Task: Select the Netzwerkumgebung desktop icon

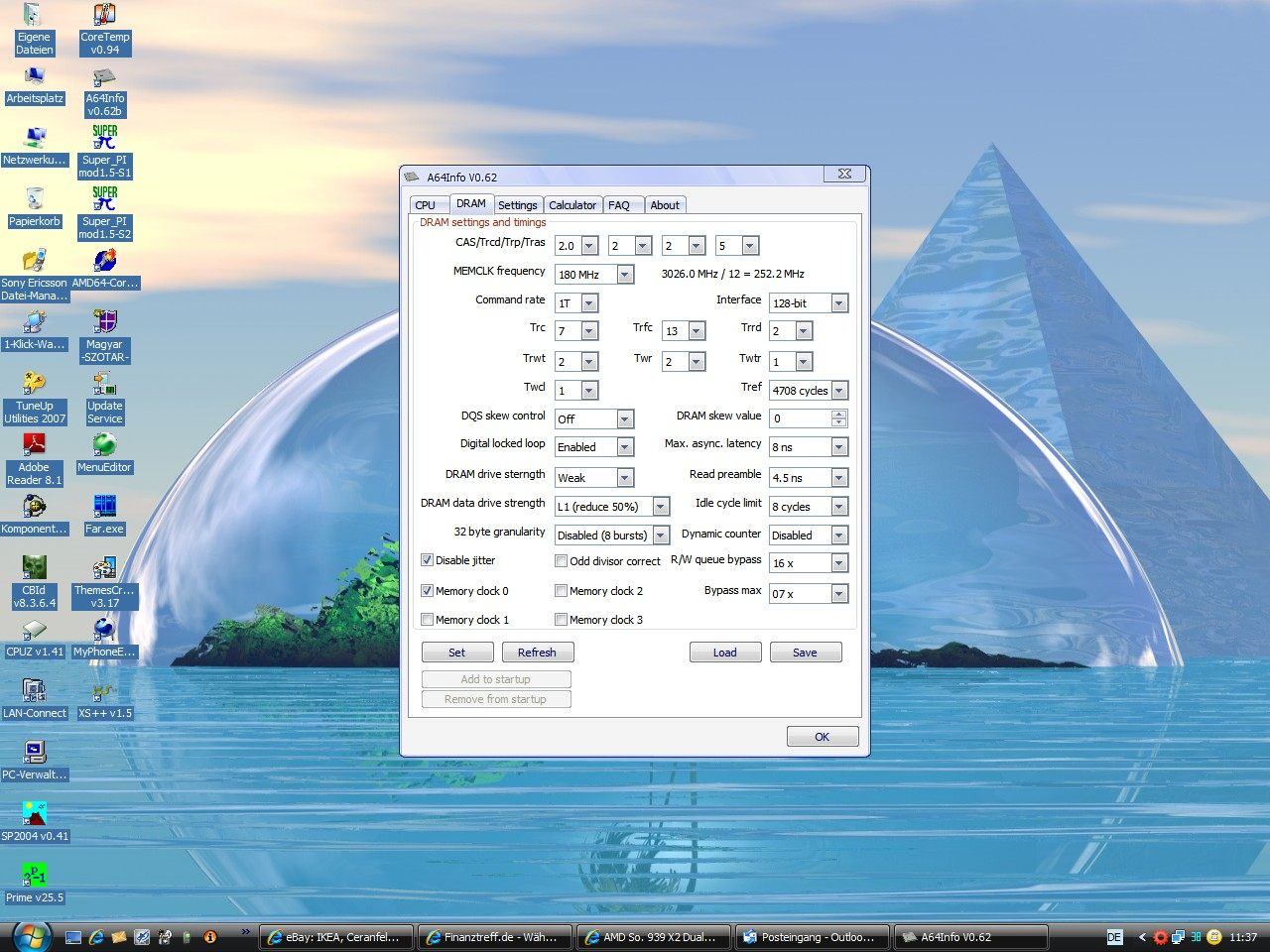Action: tap(35, 146)
